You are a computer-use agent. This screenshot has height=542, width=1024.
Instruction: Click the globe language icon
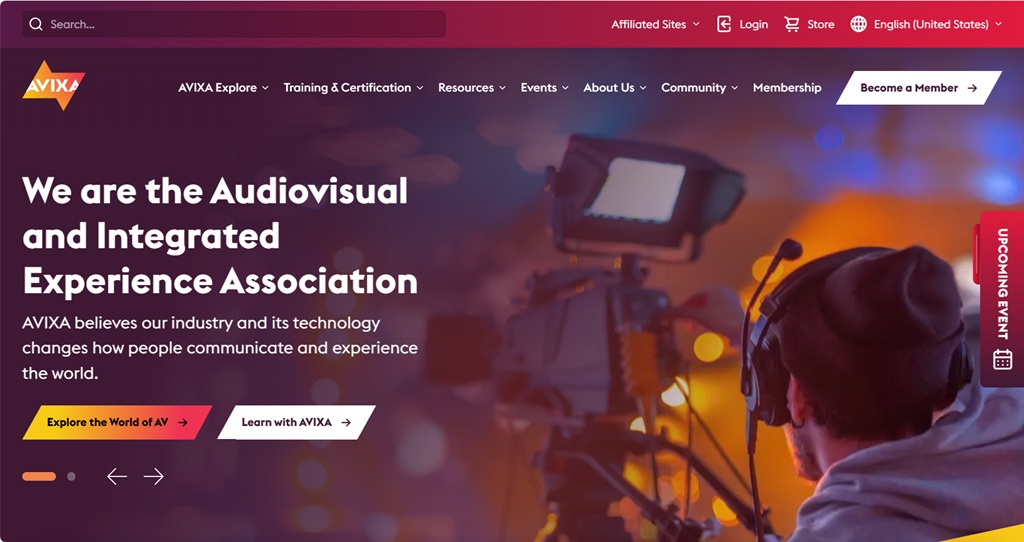(858, 24)
